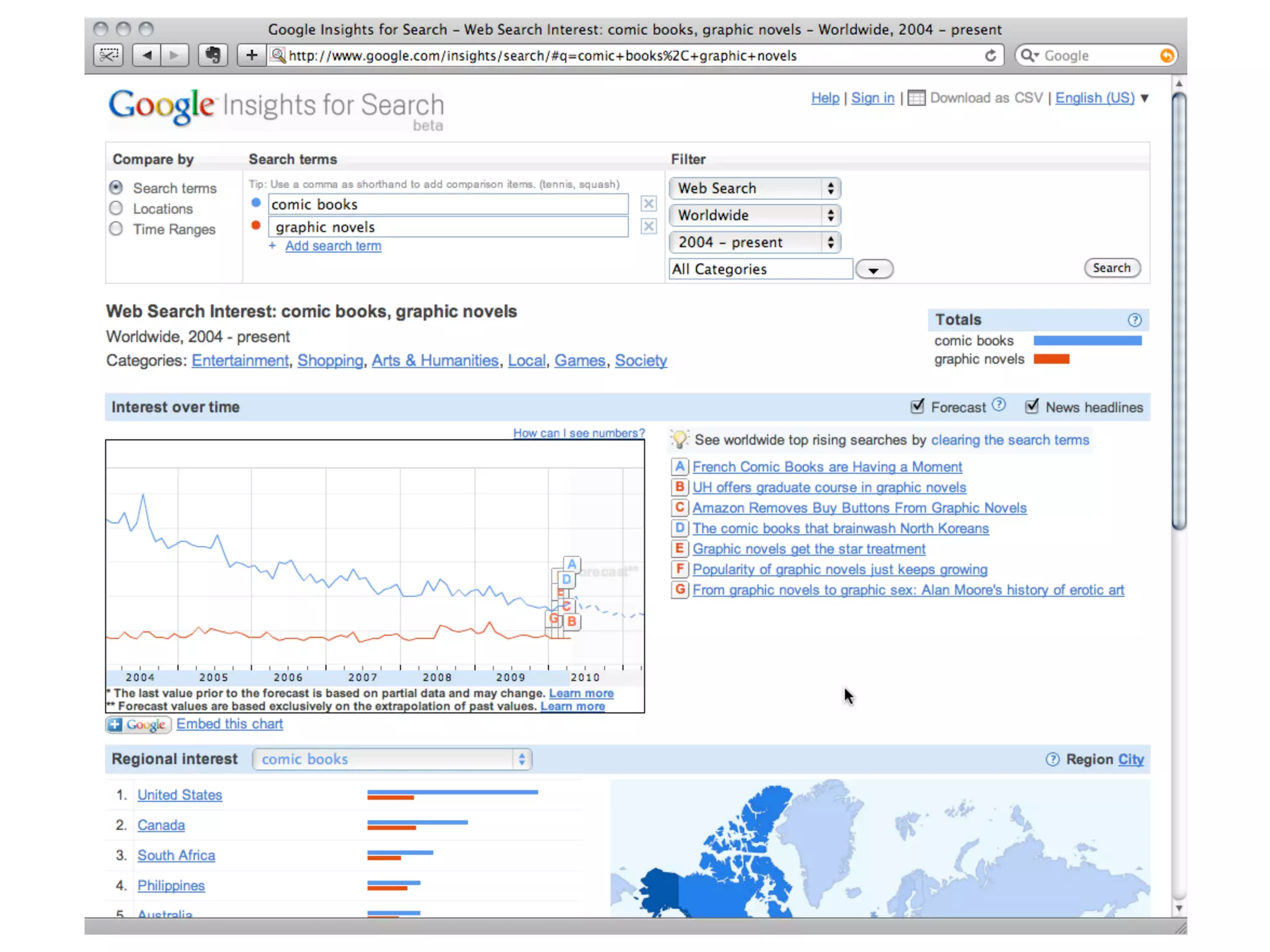The width and height of the screenshot is (1270, 952).
Task: Click the Totals help question mark icon
Action: 1134,320
